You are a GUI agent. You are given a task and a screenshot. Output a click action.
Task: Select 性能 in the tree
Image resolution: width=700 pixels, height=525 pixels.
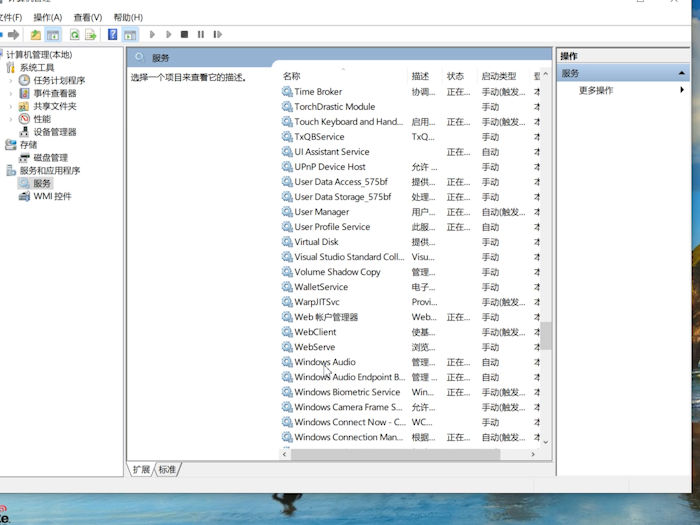click(x=42, y=119)
